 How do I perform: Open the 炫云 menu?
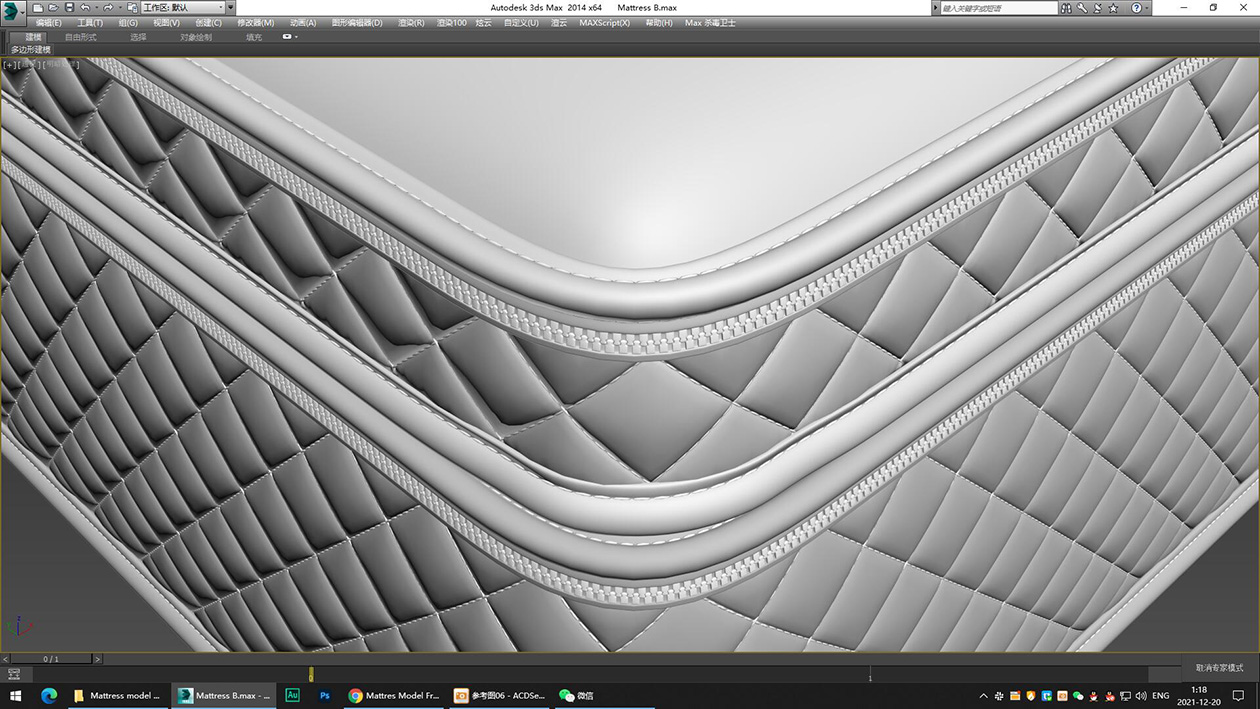(484, 22)
